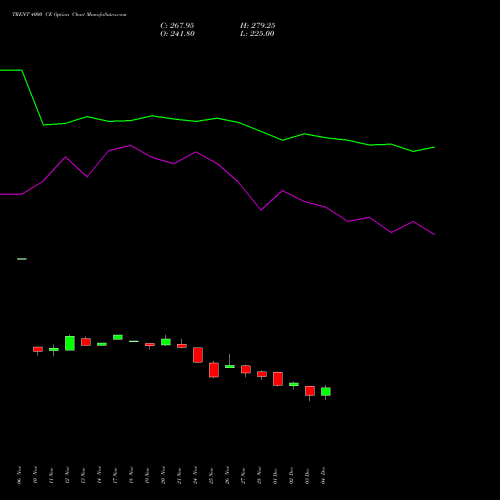Select the small green 11 Nov candle
The image size is (500, 500).
[x=54, y=349]
